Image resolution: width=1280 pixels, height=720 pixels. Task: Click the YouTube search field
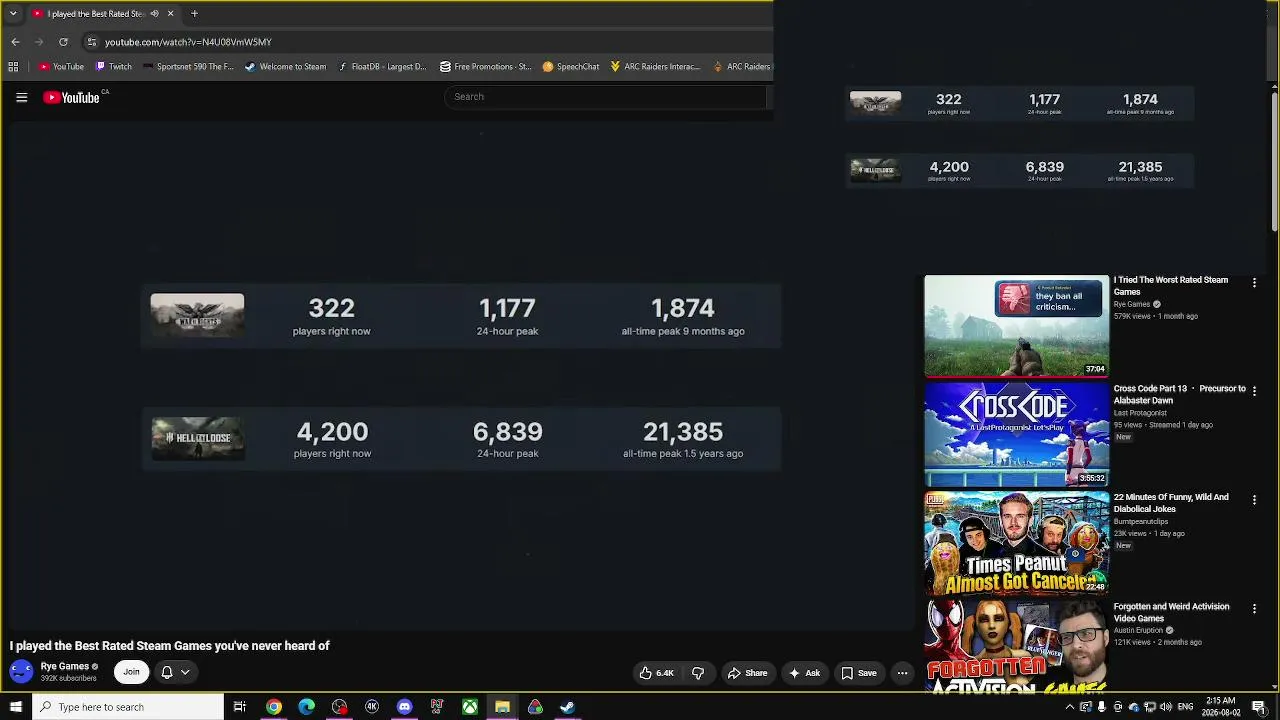click(606, 97)
